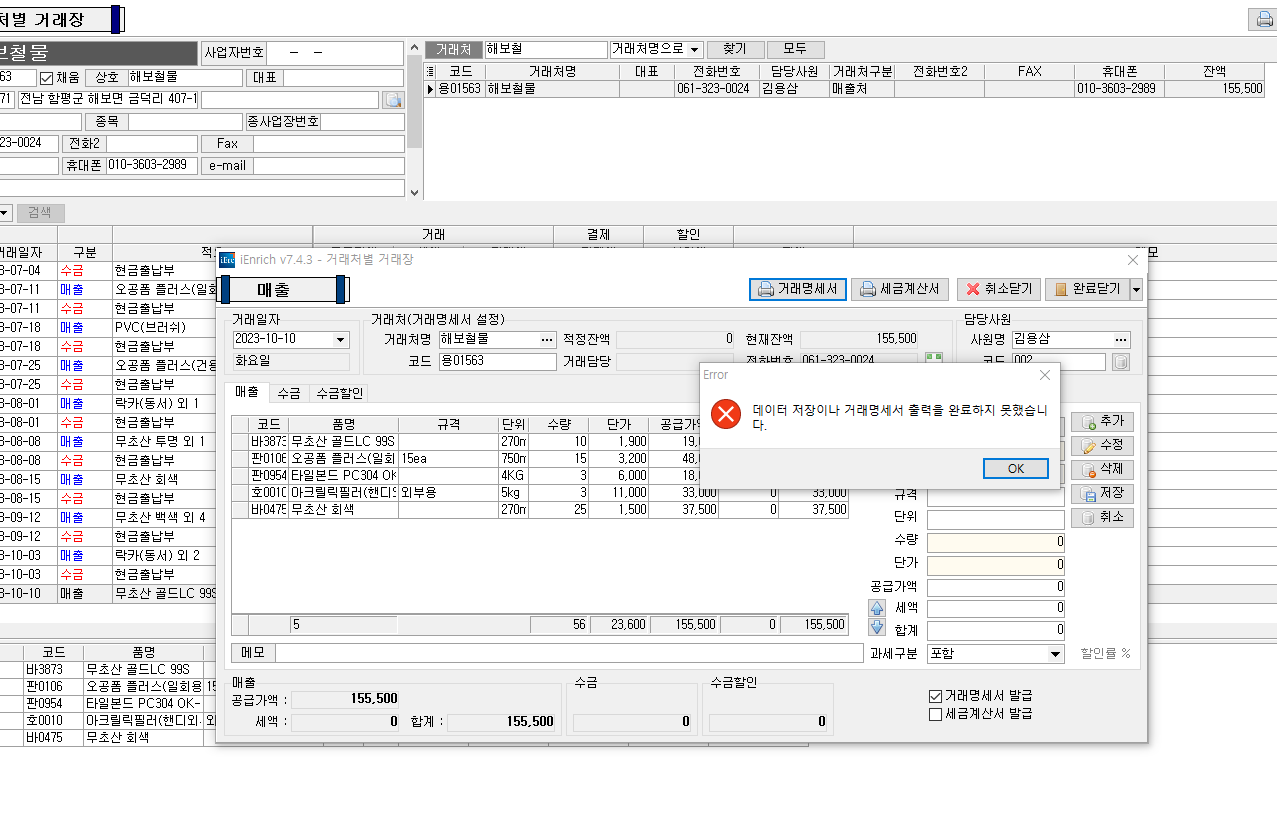Open 거래처명 lookup with ellipsis button

[547, 339]
